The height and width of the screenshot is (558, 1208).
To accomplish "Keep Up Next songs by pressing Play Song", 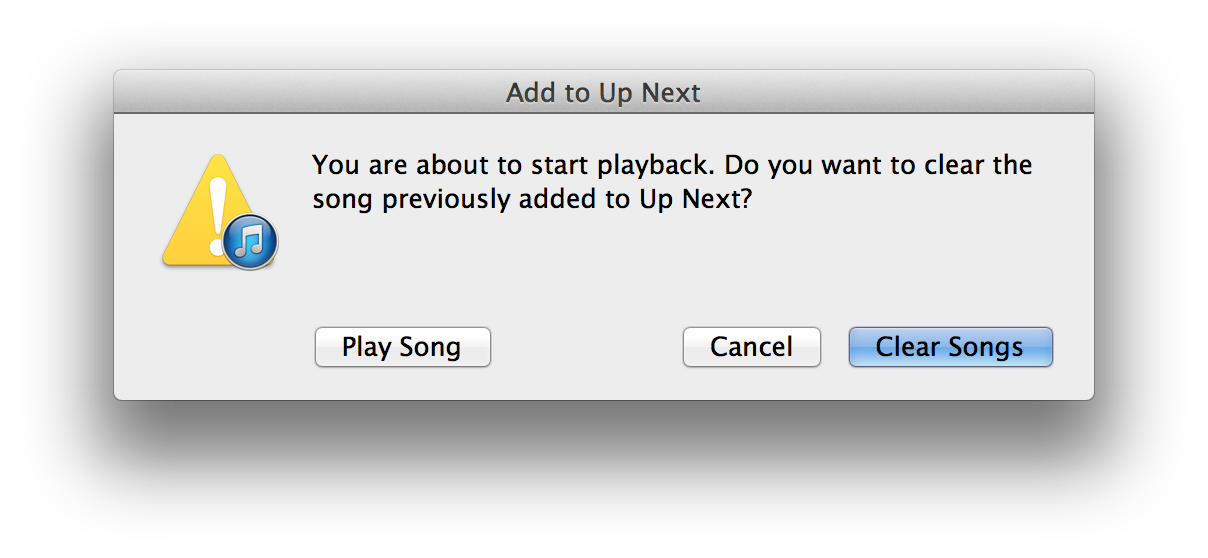I will [x=402, y=347].
